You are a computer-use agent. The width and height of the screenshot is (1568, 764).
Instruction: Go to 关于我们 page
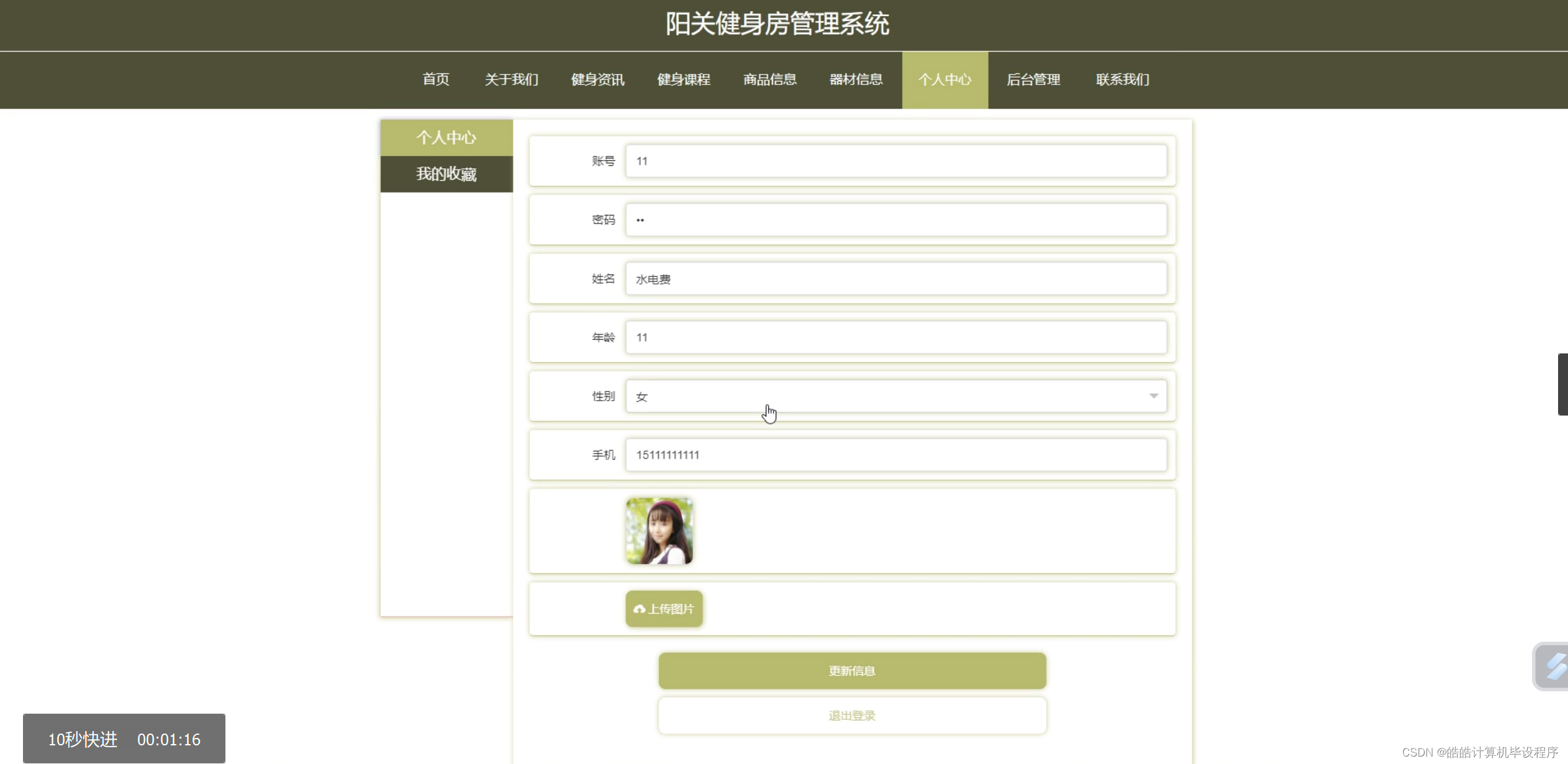click(511, 80)
